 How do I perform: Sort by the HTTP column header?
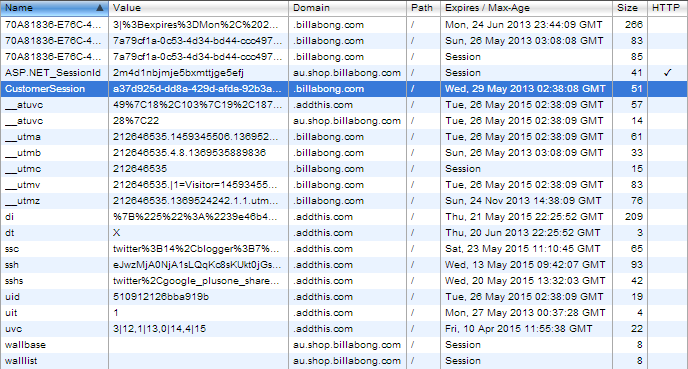(667, 8)
